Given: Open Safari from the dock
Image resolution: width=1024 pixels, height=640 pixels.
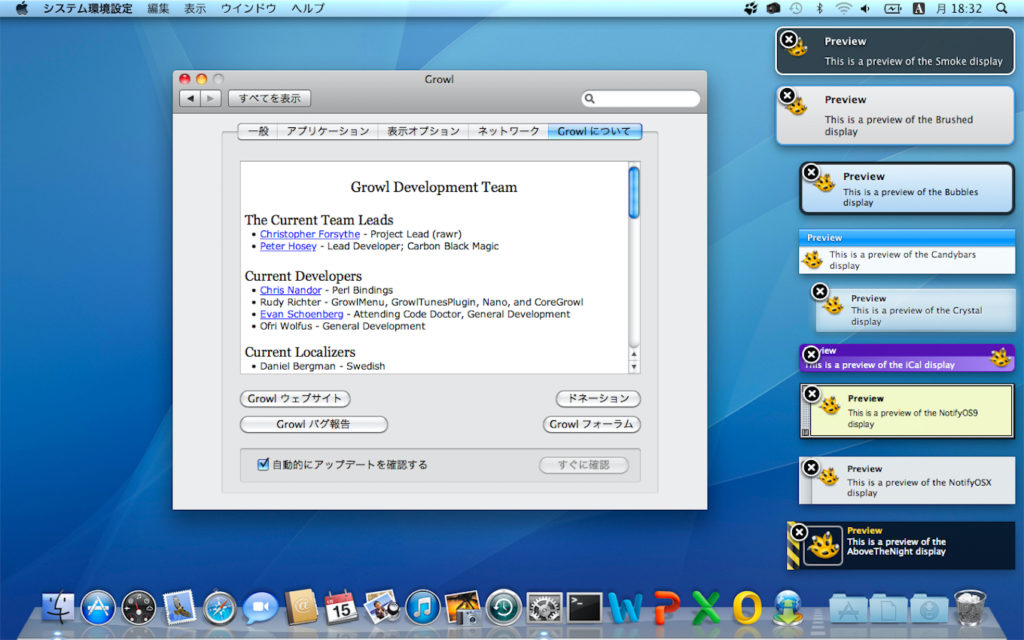Looking at the screenshot, I should click(x=220, y=607).
